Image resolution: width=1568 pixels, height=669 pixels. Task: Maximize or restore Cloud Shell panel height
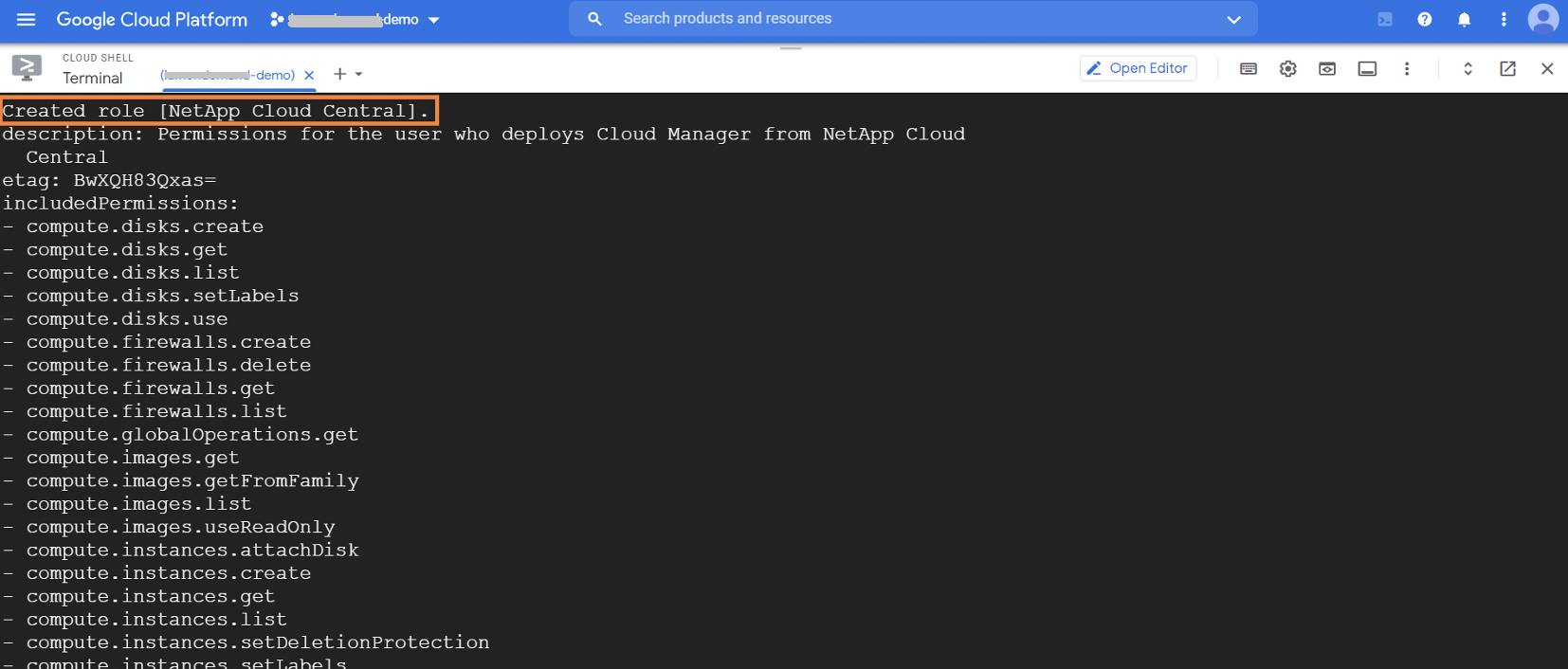click(1468, 68)
